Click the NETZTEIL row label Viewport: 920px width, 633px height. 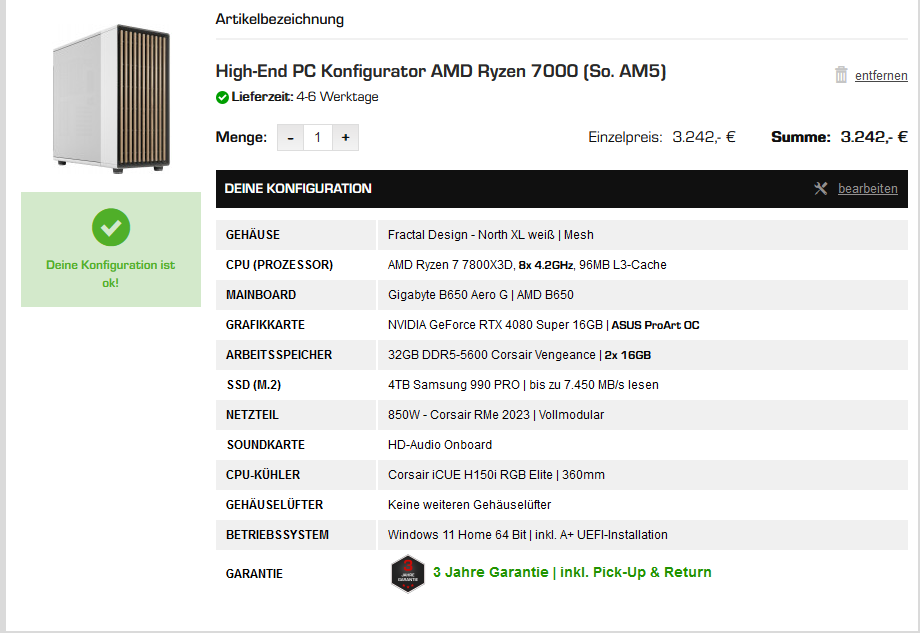tap(252, 414)
